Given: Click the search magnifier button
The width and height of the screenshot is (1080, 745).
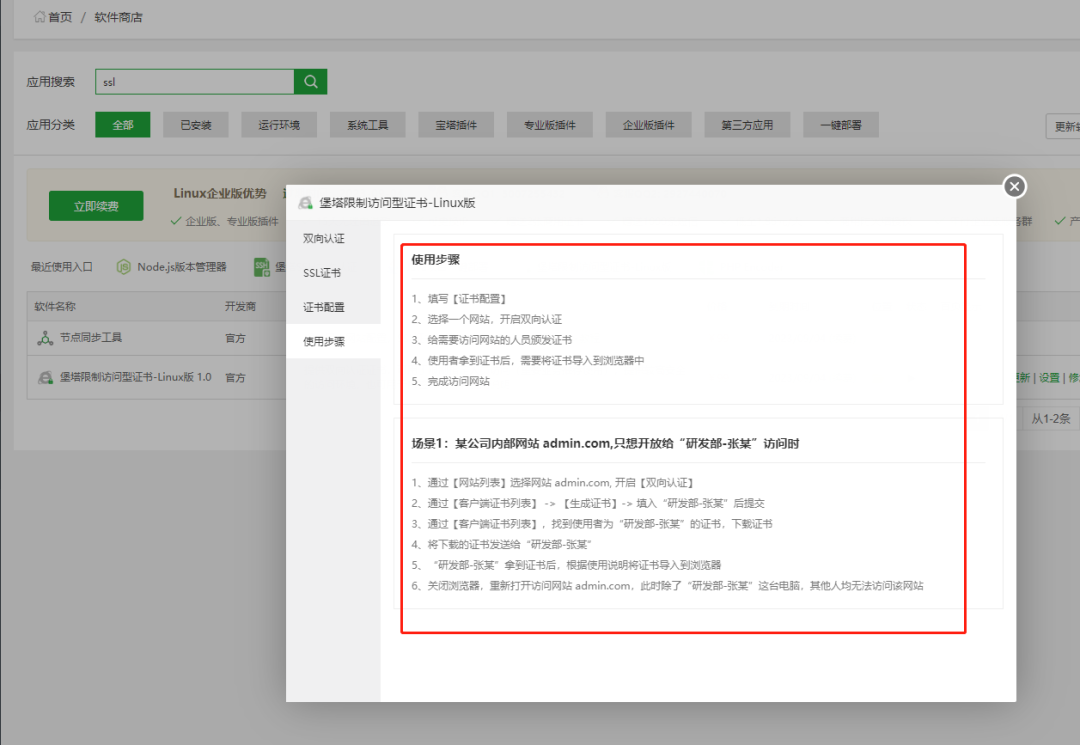Looking at the screenshot, I should pyautogui.click(x=310, y=82).
